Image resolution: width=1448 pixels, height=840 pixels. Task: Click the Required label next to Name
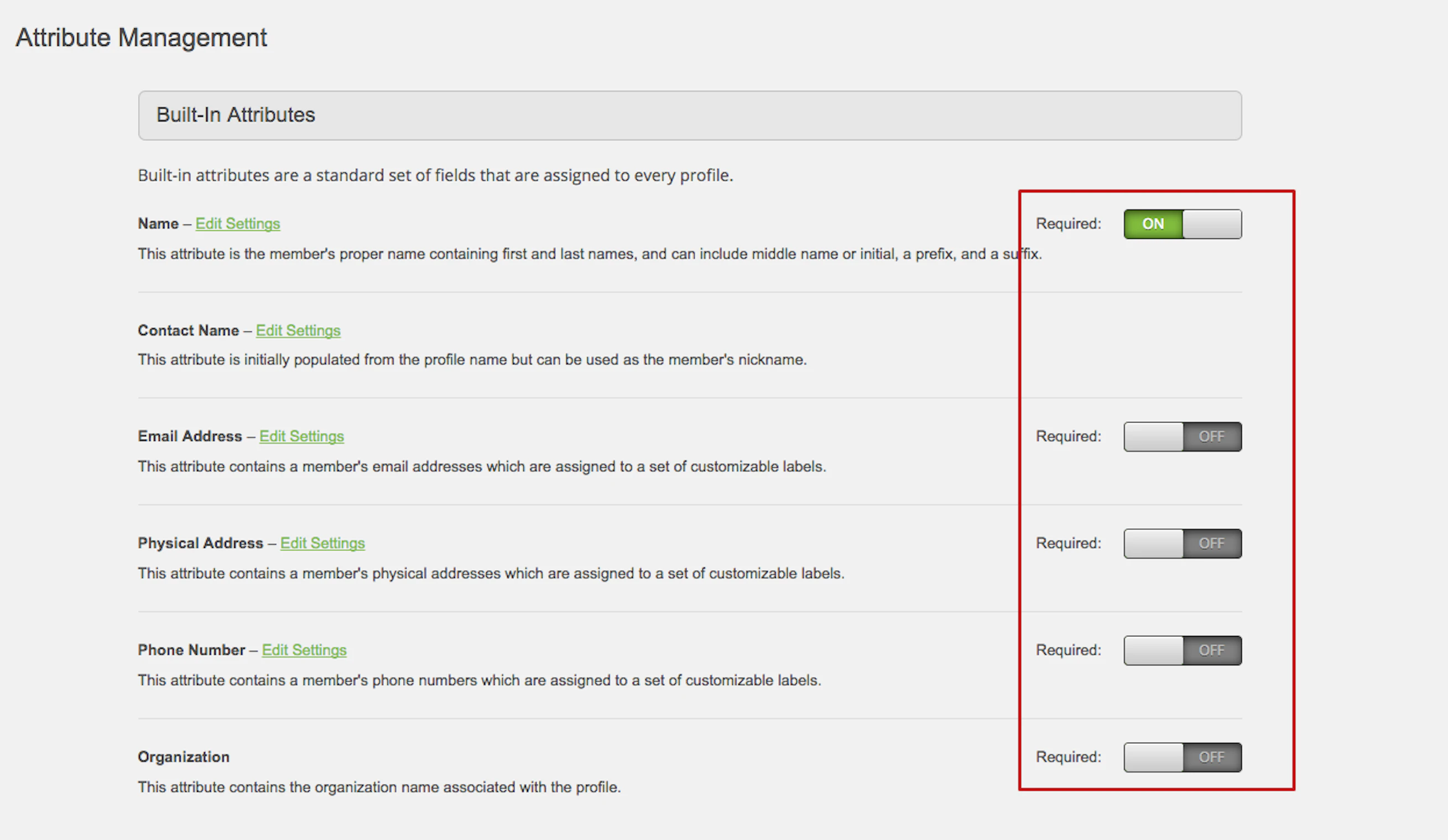coord(1067,224)
